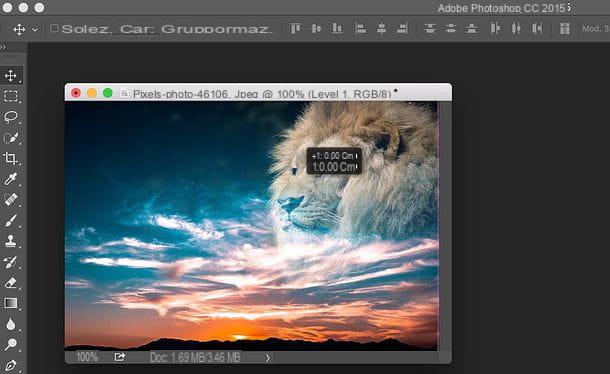Image resolution: width=610 pixels, height=374 pixels.
Task: Select the Brush tool
Action: pyautogui.click(x=11, y=221)
